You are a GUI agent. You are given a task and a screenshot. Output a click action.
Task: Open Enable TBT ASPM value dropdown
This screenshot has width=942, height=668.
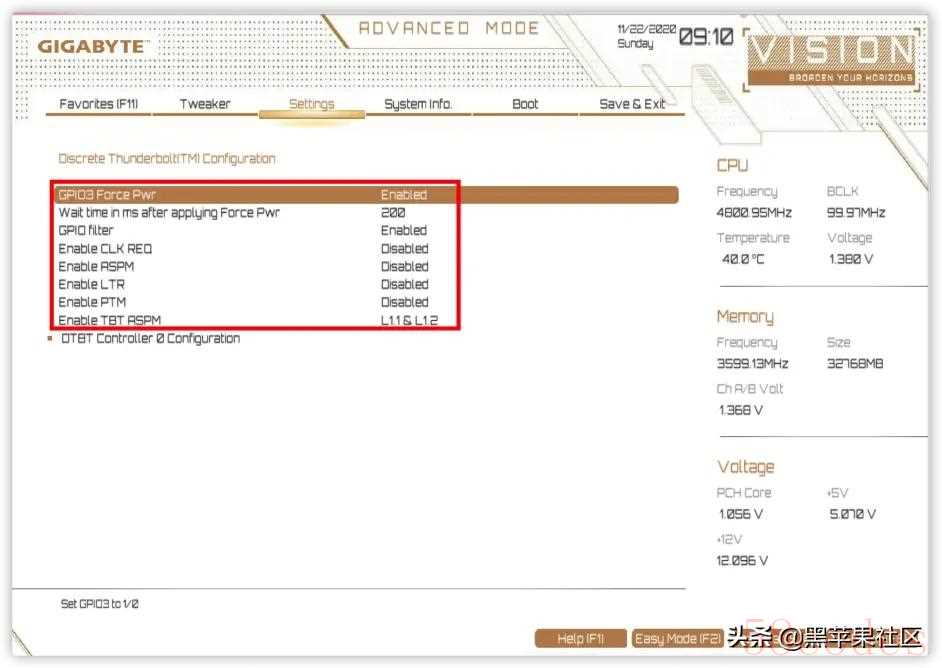[x=408, y=321]
